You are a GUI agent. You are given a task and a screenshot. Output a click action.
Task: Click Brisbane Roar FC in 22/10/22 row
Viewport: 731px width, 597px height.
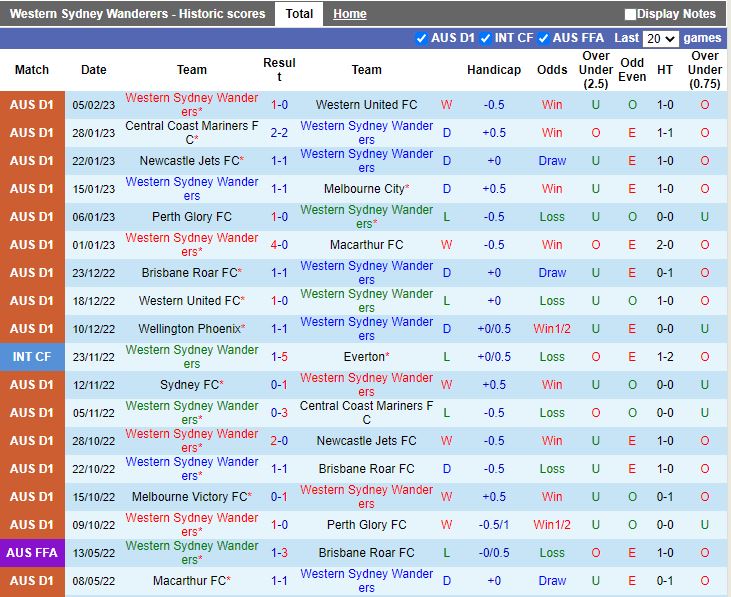coord(366,469)
